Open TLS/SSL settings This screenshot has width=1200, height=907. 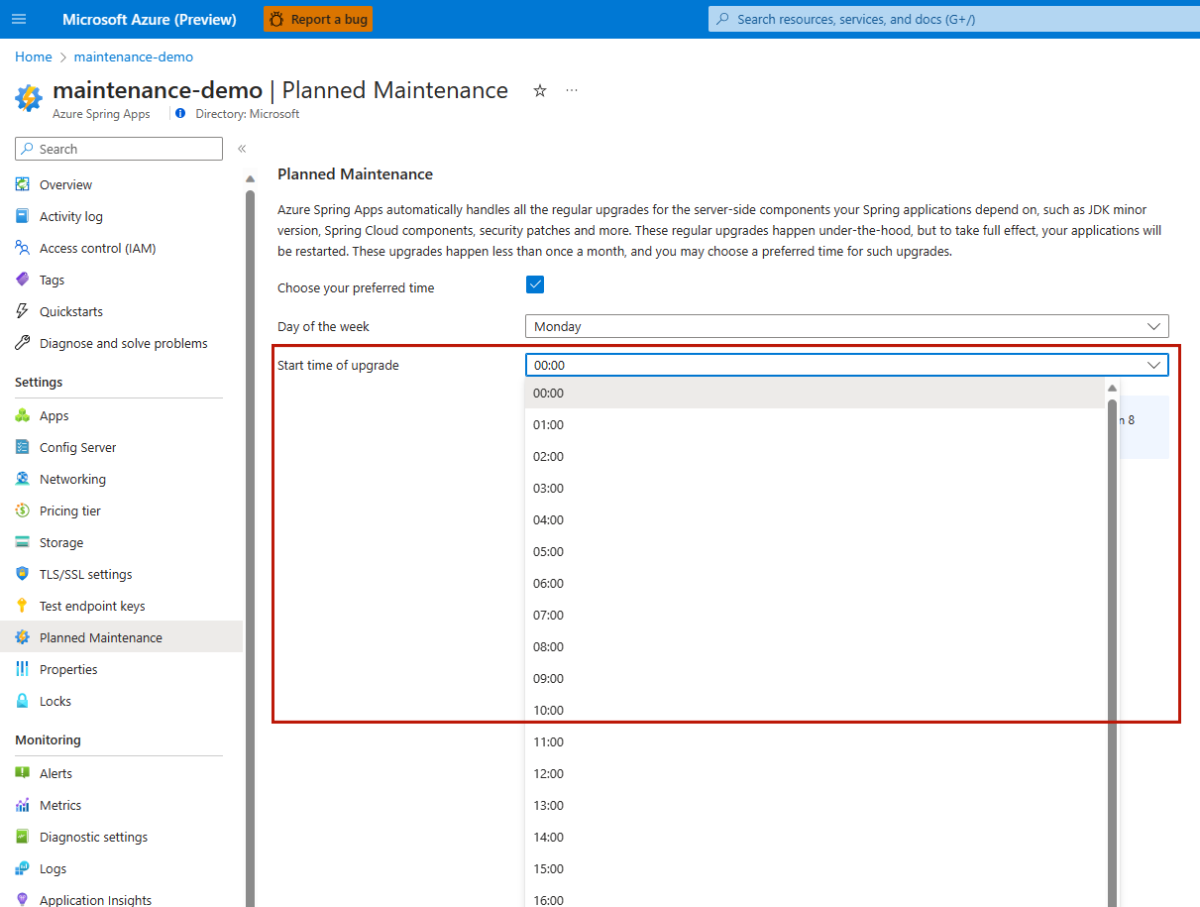(x=24, y=574)
